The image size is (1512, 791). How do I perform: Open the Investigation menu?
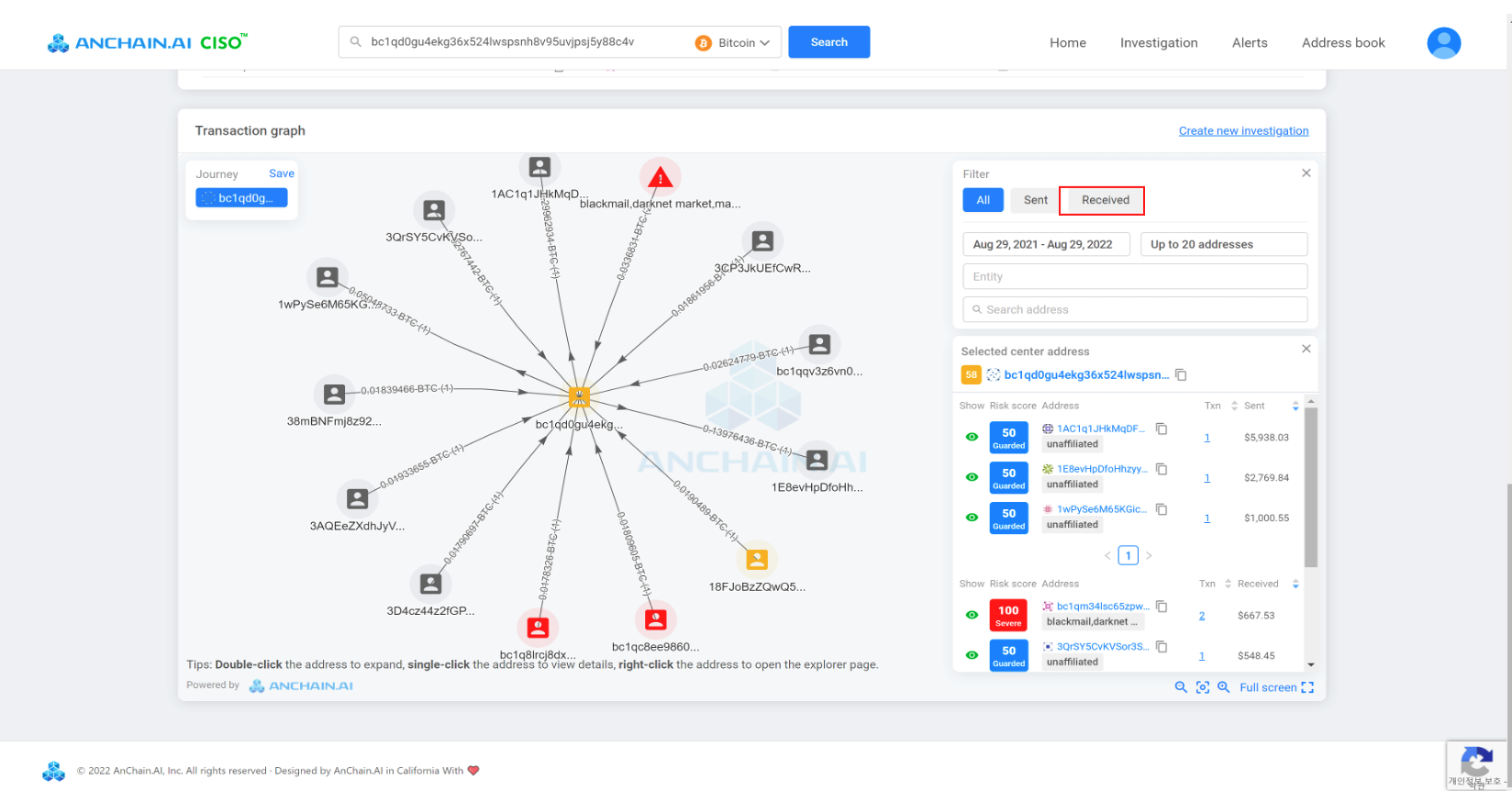pyautogui.click(x=1159, y=42)
